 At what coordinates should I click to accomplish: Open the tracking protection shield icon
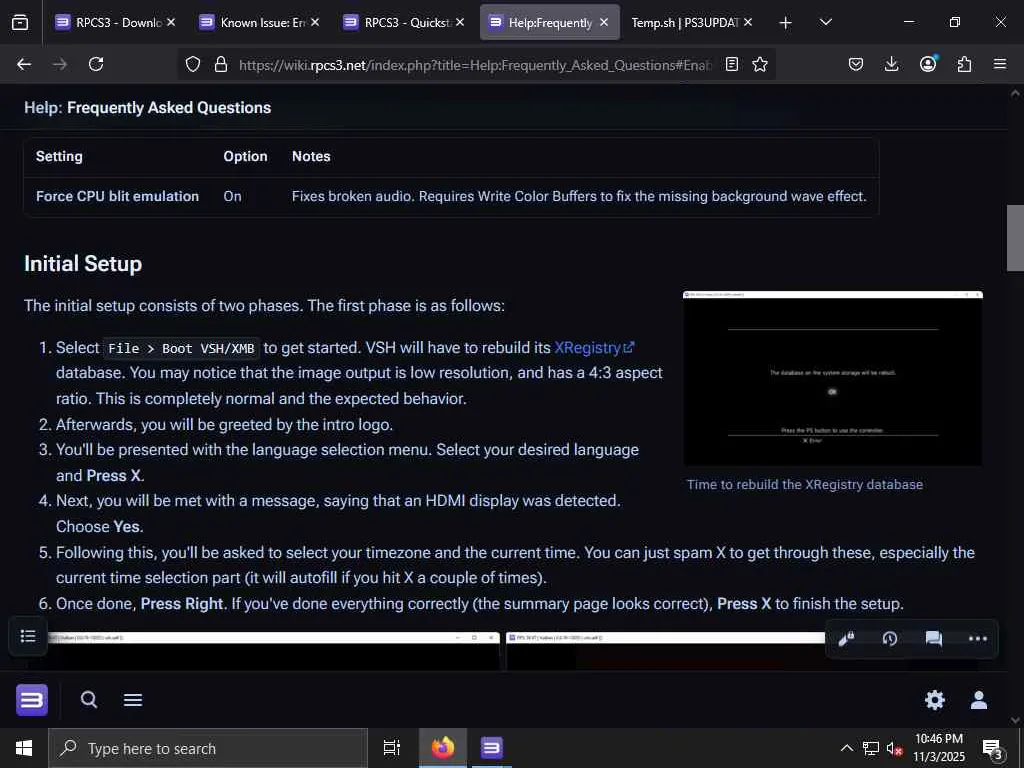(193, 65)
